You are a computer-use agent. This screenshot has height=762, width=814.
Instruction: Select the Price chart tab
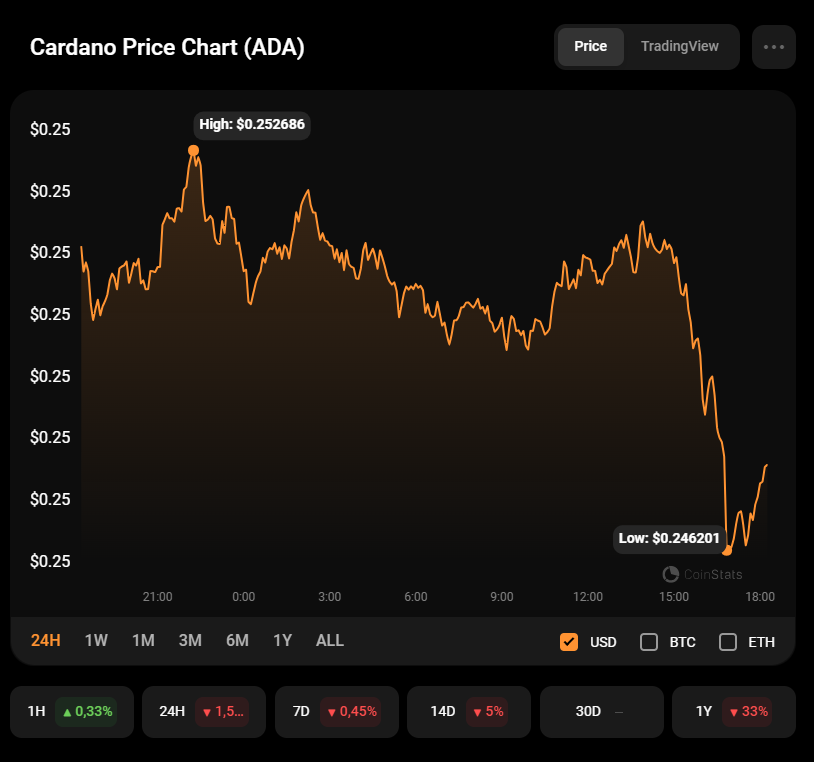[590, 46]
